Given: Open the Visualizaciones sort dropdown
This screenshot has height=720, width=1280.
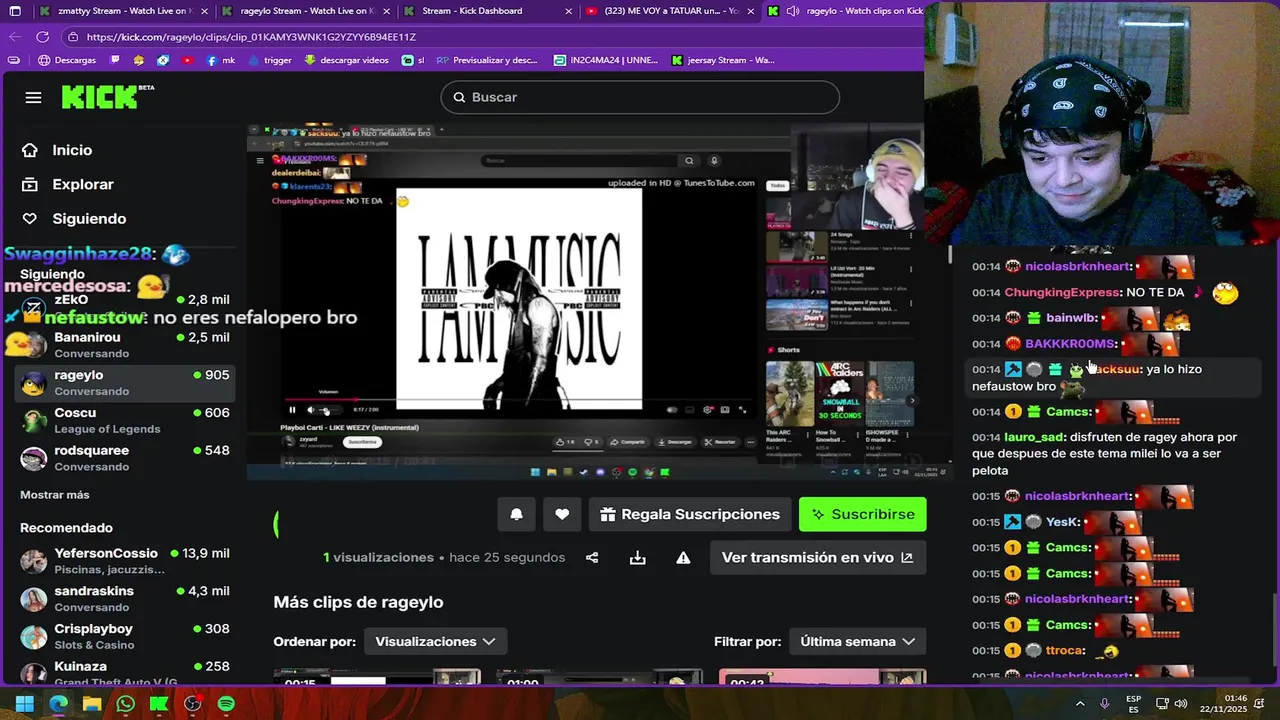Looking at the screenshot, I should (435, 641).
